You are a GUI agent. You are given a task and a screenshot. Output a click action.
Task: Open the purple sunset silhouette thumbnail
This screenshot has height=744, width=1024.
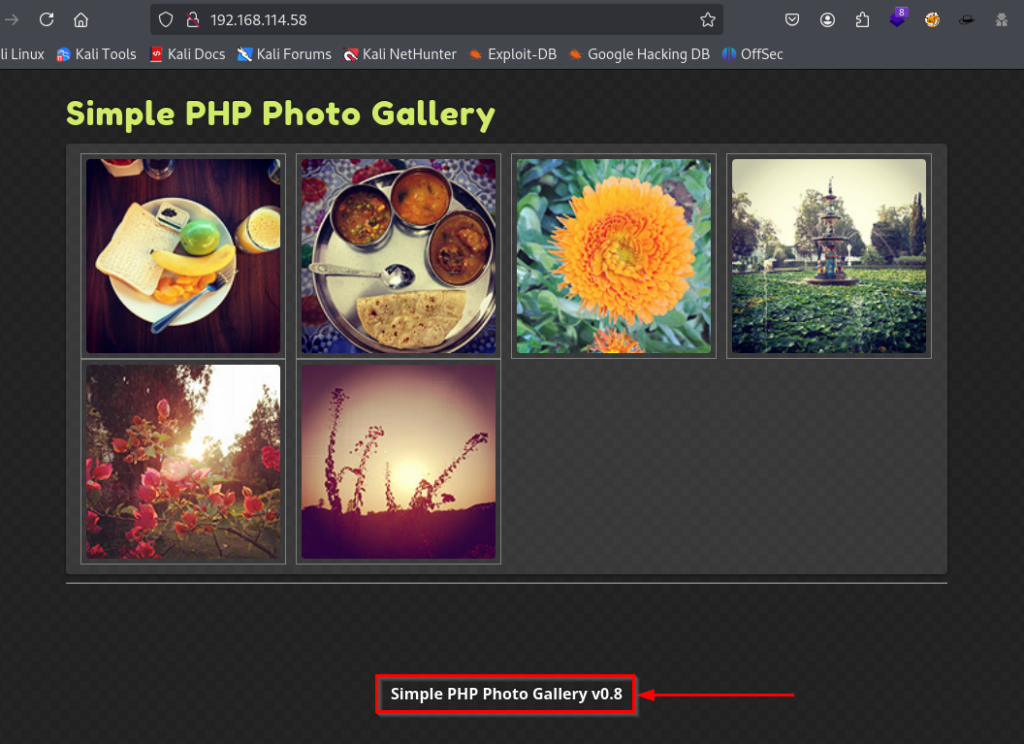(x=398, y=462)
